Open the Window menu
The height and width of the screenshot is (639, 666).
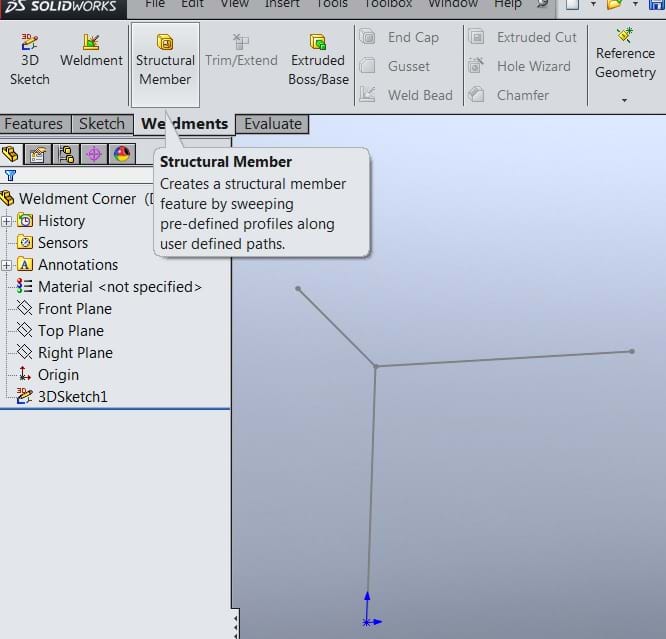[x=452, y=4]
